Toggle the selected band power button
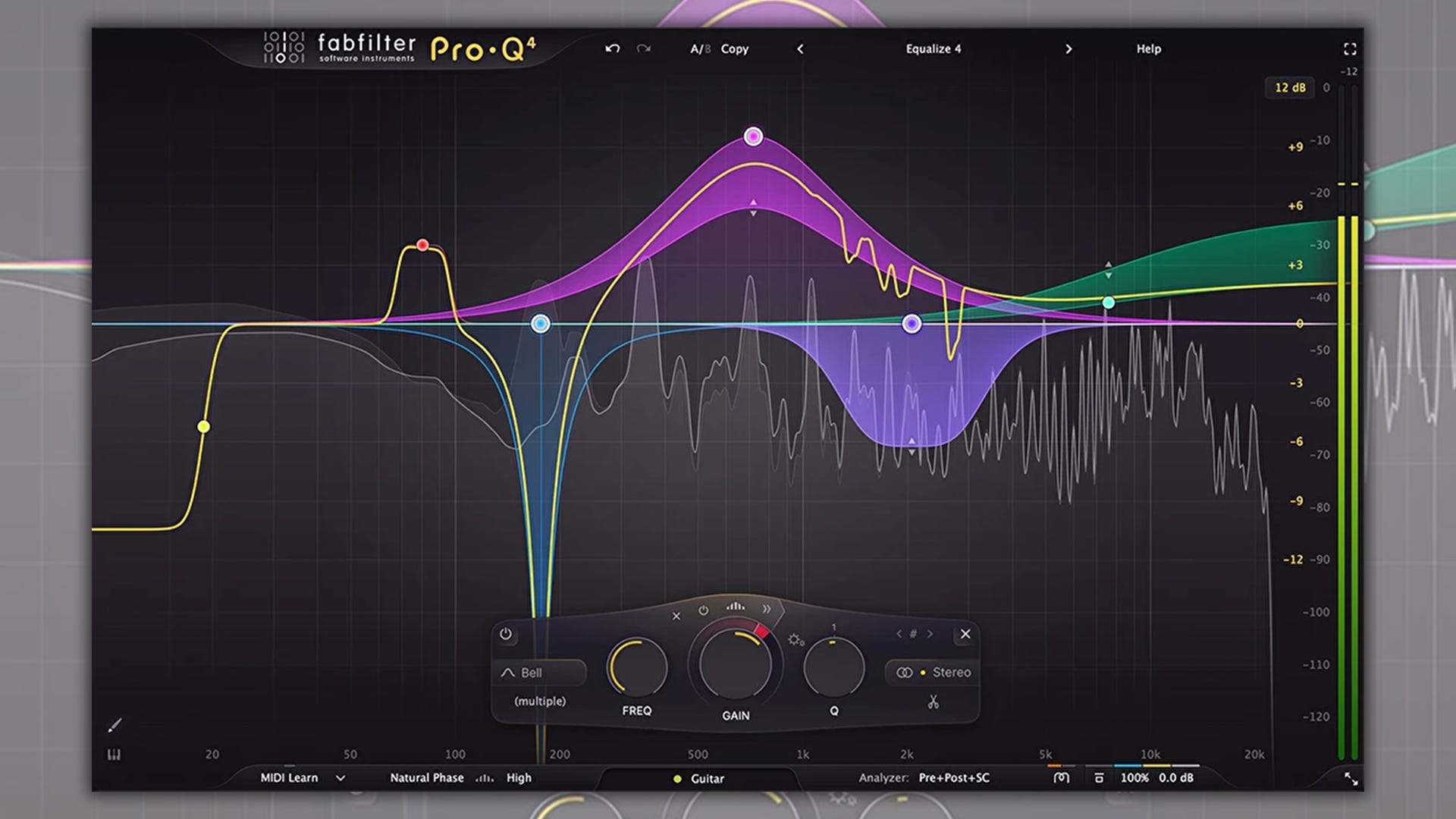1456x819 pixels. click(x=506, y=634)
